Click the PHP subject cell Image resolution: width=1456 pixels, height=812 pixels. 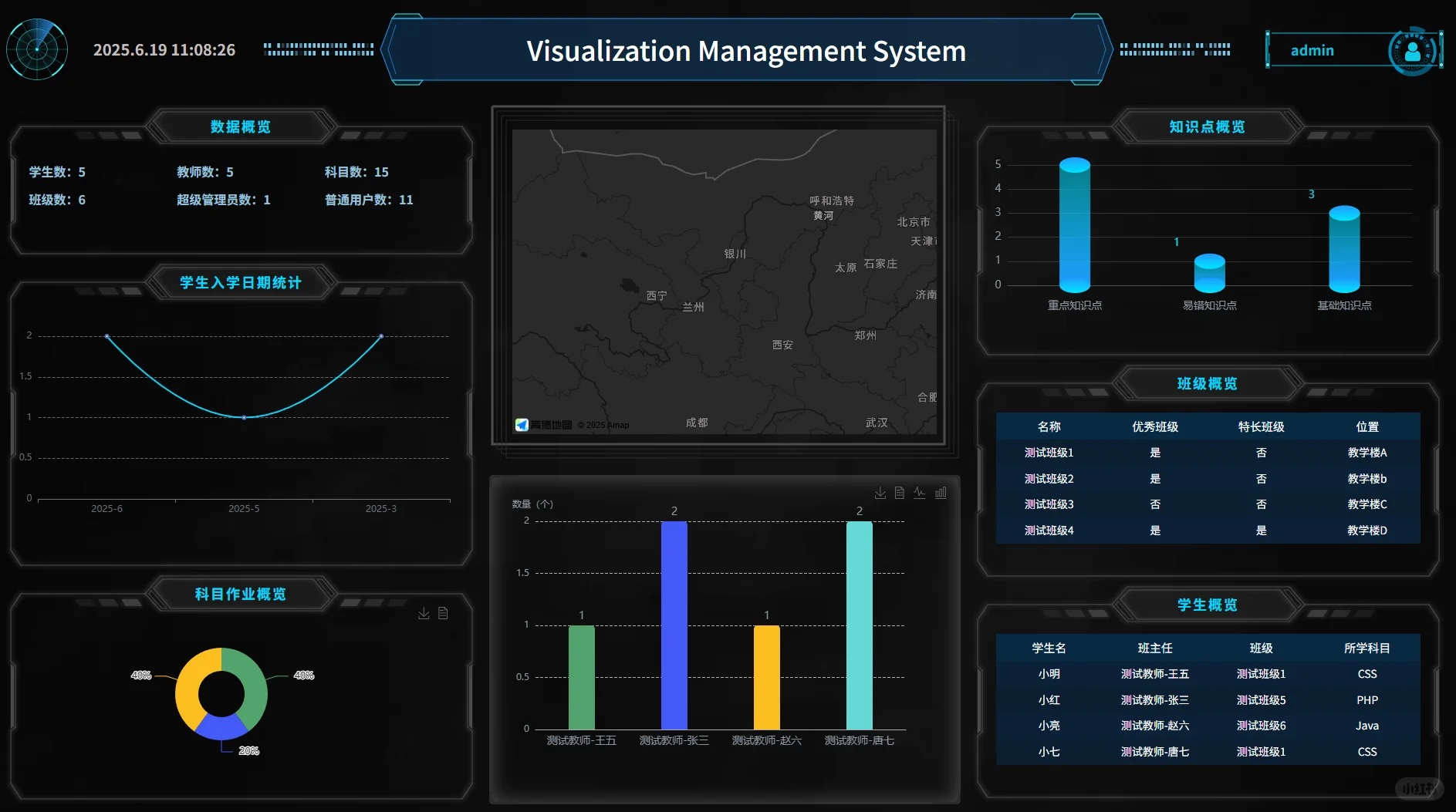(1367, 700)
